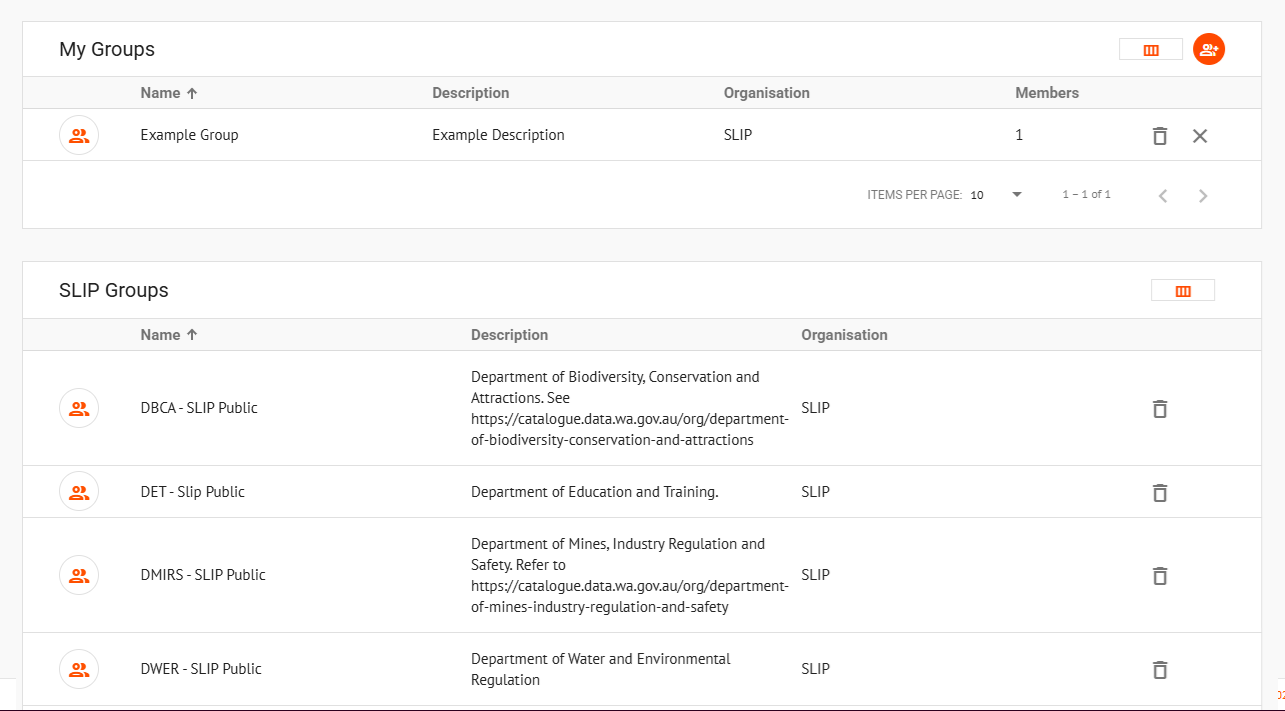
Task: Click Department of Water description text
Action: (601, 669)
